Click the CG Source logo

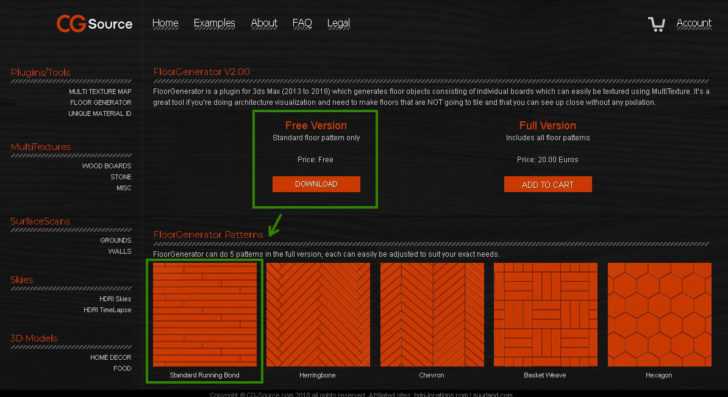tap(94, 24)
